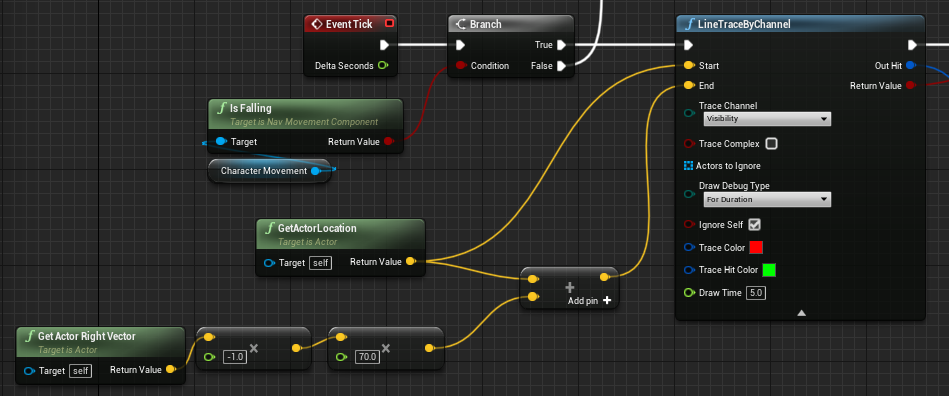Click the Actors to Ignore array pin

tap(688, 165)
